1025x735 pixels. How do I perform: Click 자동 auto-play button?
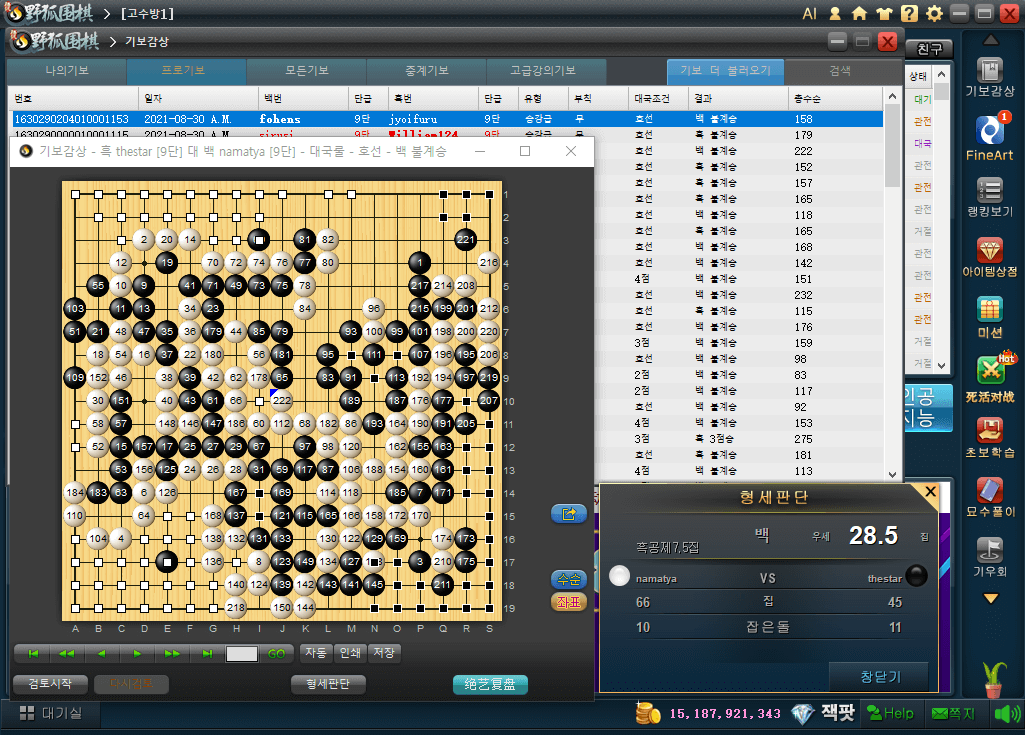(316, 653)
